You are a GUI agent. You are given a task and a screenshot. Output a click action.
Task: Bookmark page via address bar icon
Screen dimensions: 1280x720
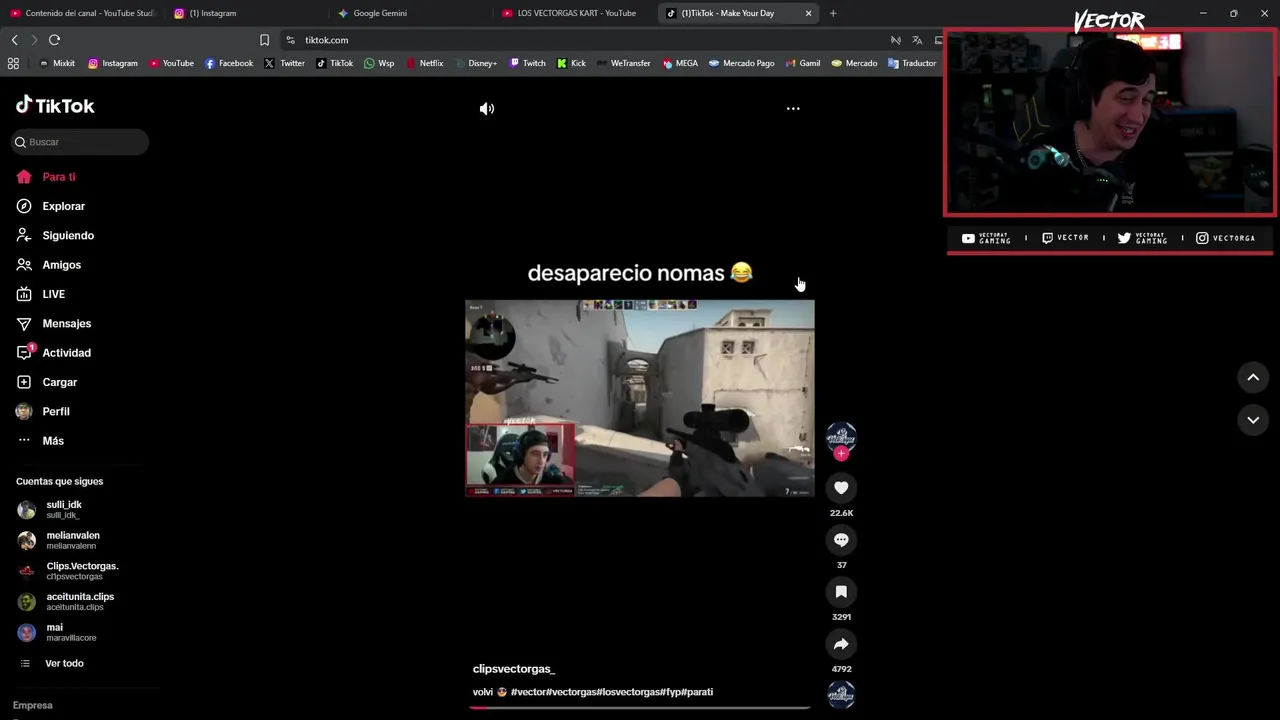264,40
